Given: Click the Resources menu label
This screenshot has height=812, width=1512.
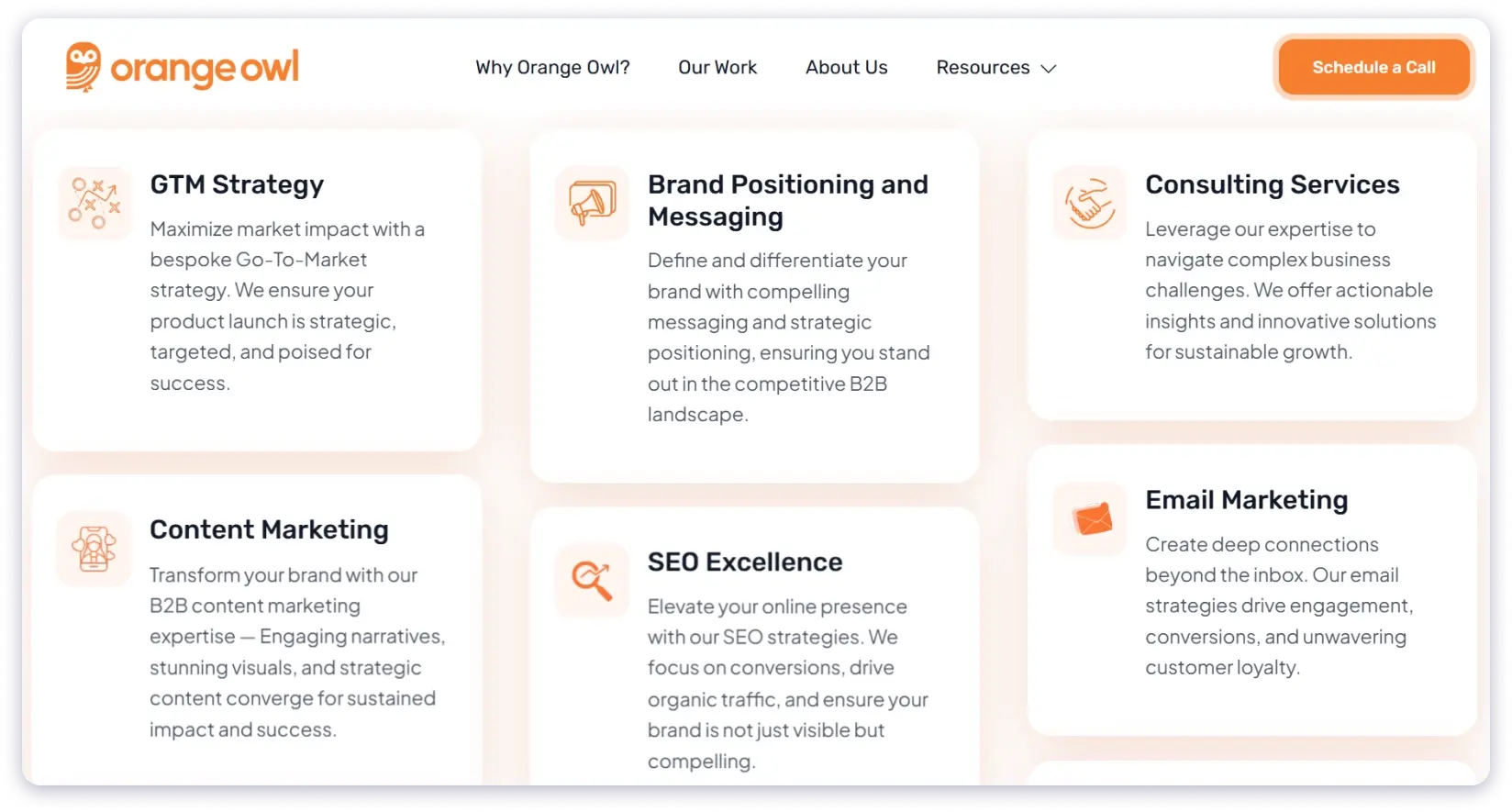Looking at the screenshot, I should coord(983,68).
